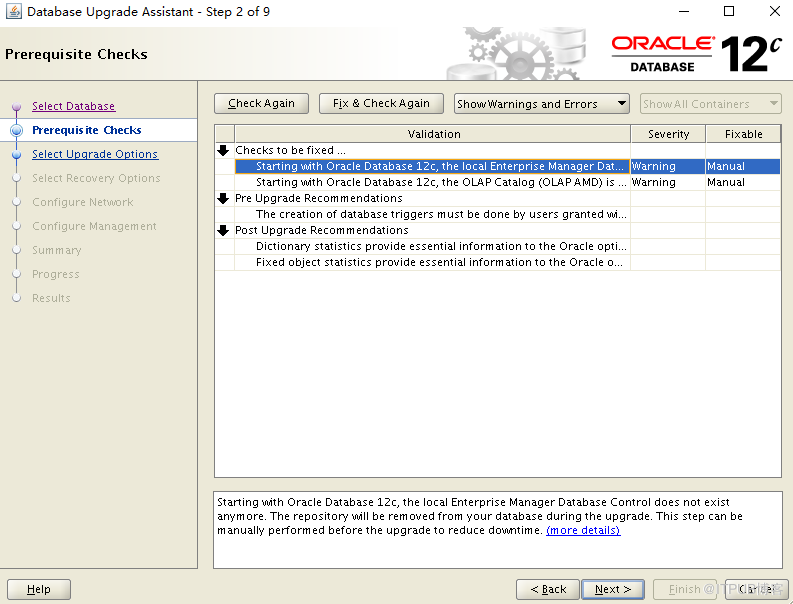Click the Select Recovery Options step
793x604 pixels.
96,178
